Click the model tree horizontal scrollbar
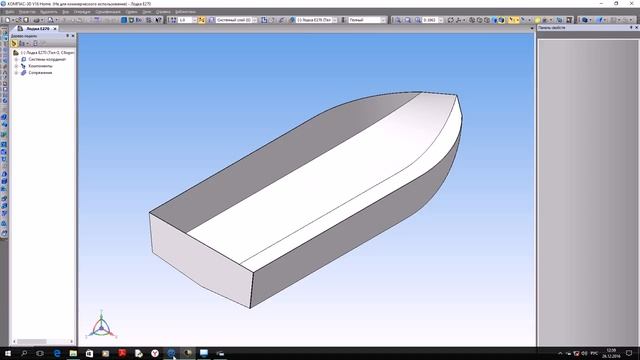Image resolution: width=640 pixels, height=360 pixels. [x=43, y=342]
